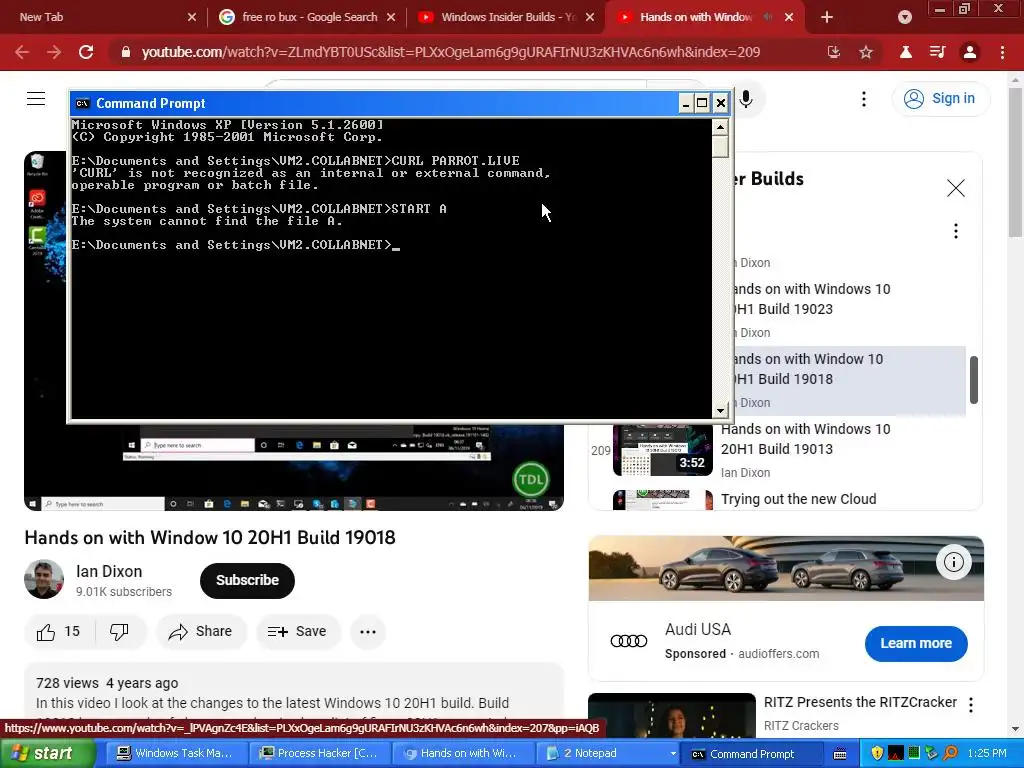The image size is (1024, 768).
Task: Click the voice search microphone icon
Action: click(746, 99)
